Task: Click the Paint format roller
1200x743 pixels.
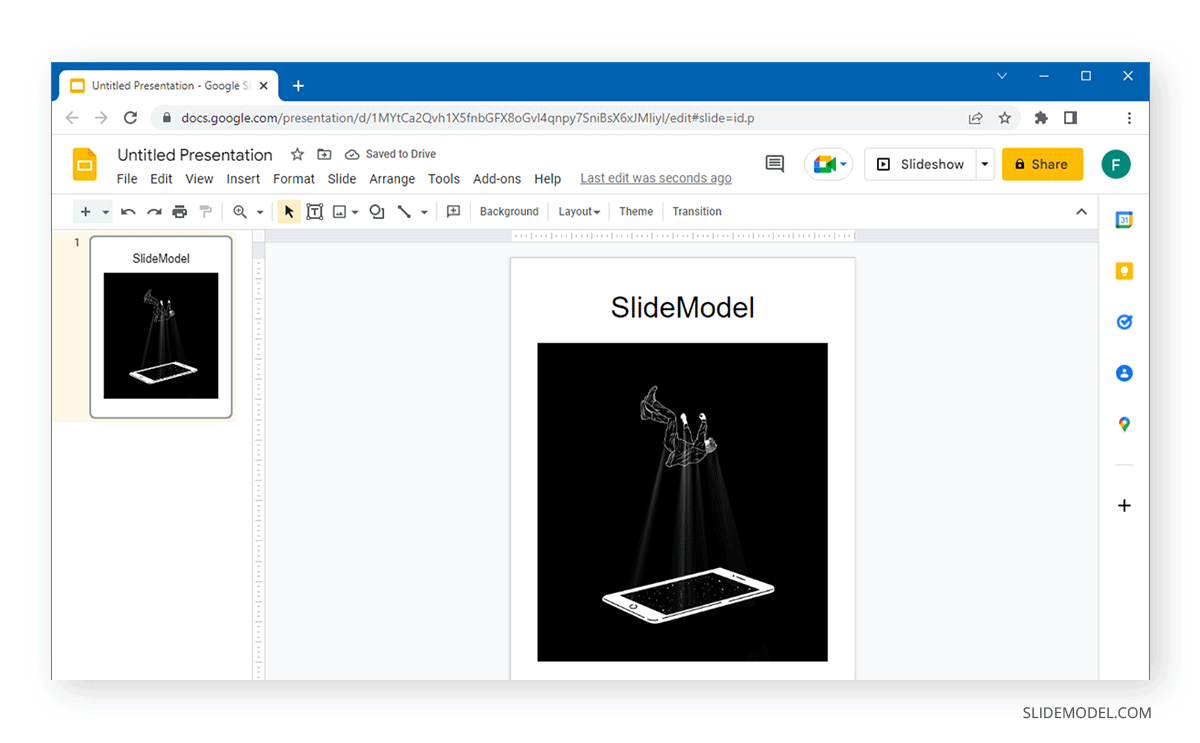Action: point(206,212)
